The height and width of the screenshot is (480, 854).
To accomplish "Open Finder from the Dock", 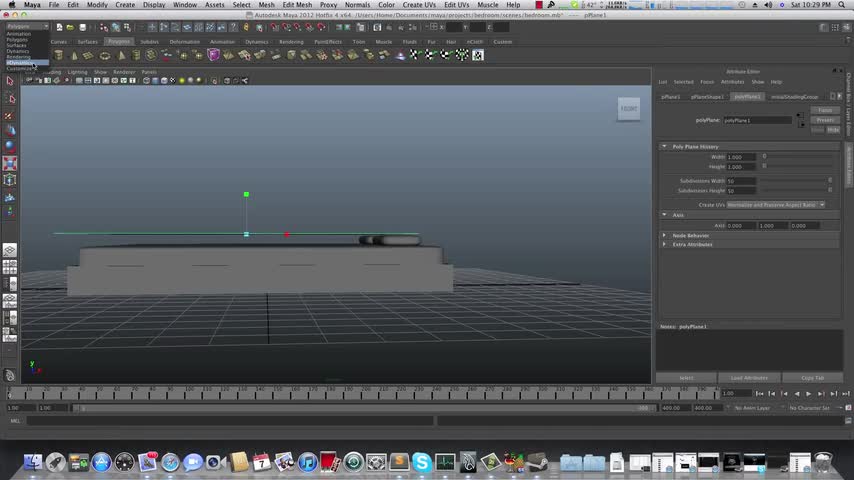I will 33,462.
